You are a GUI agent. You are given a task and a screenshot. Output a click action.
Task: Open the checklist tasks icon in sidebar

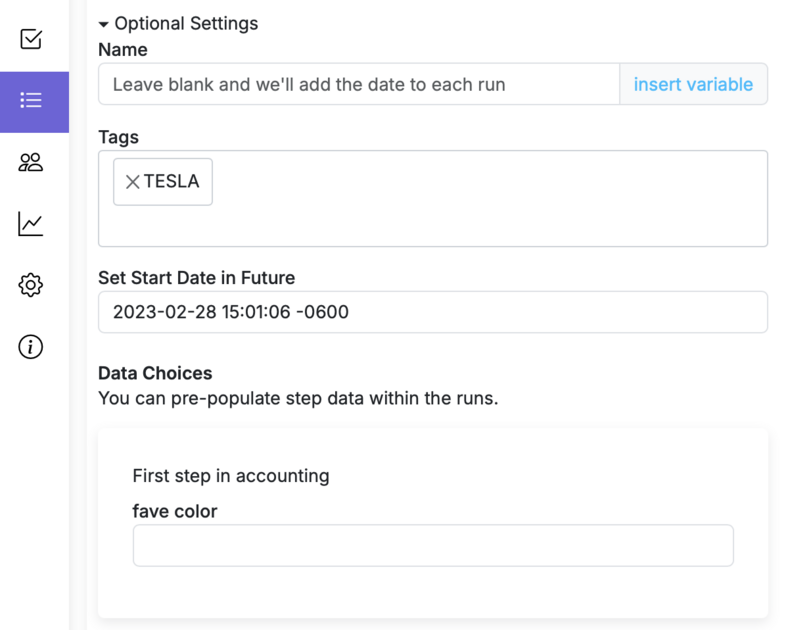tap(31, 39)
